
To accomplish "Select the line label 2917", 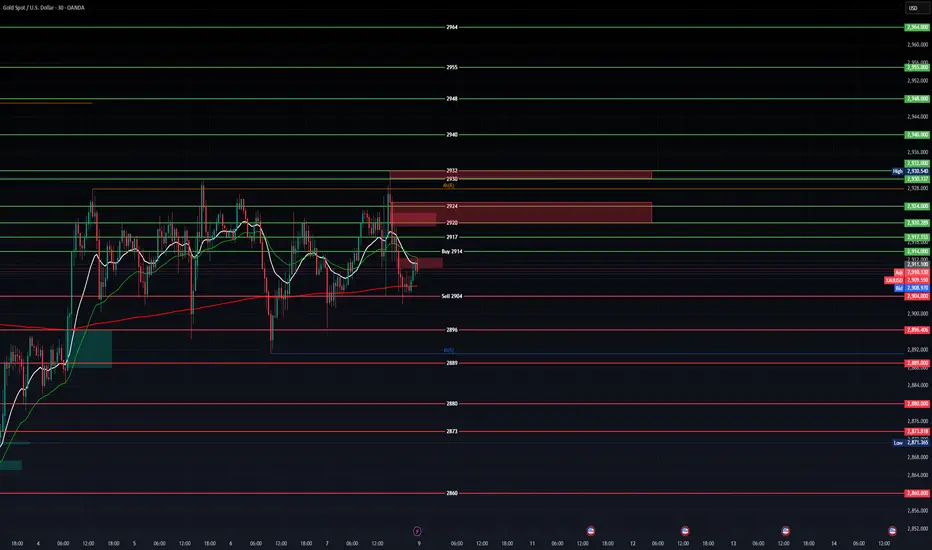I will (452, 237).
